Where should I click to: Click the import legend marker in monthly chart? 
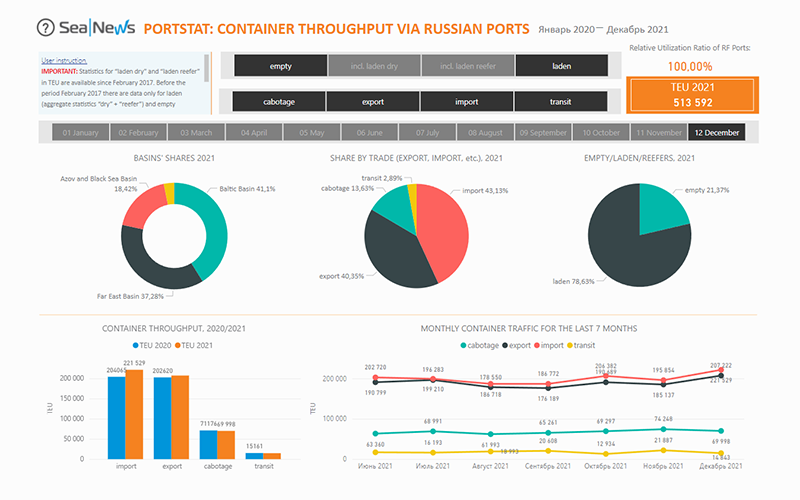tap(537, 345)
